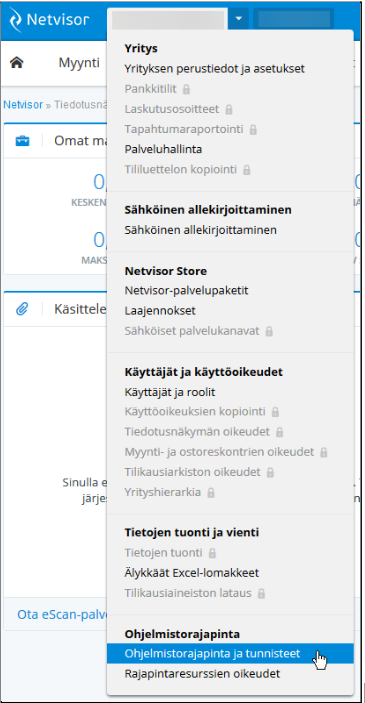Click disabled Yrityshierarkia entry
This screenshot has height=703, width=365.
click(163, 492)
